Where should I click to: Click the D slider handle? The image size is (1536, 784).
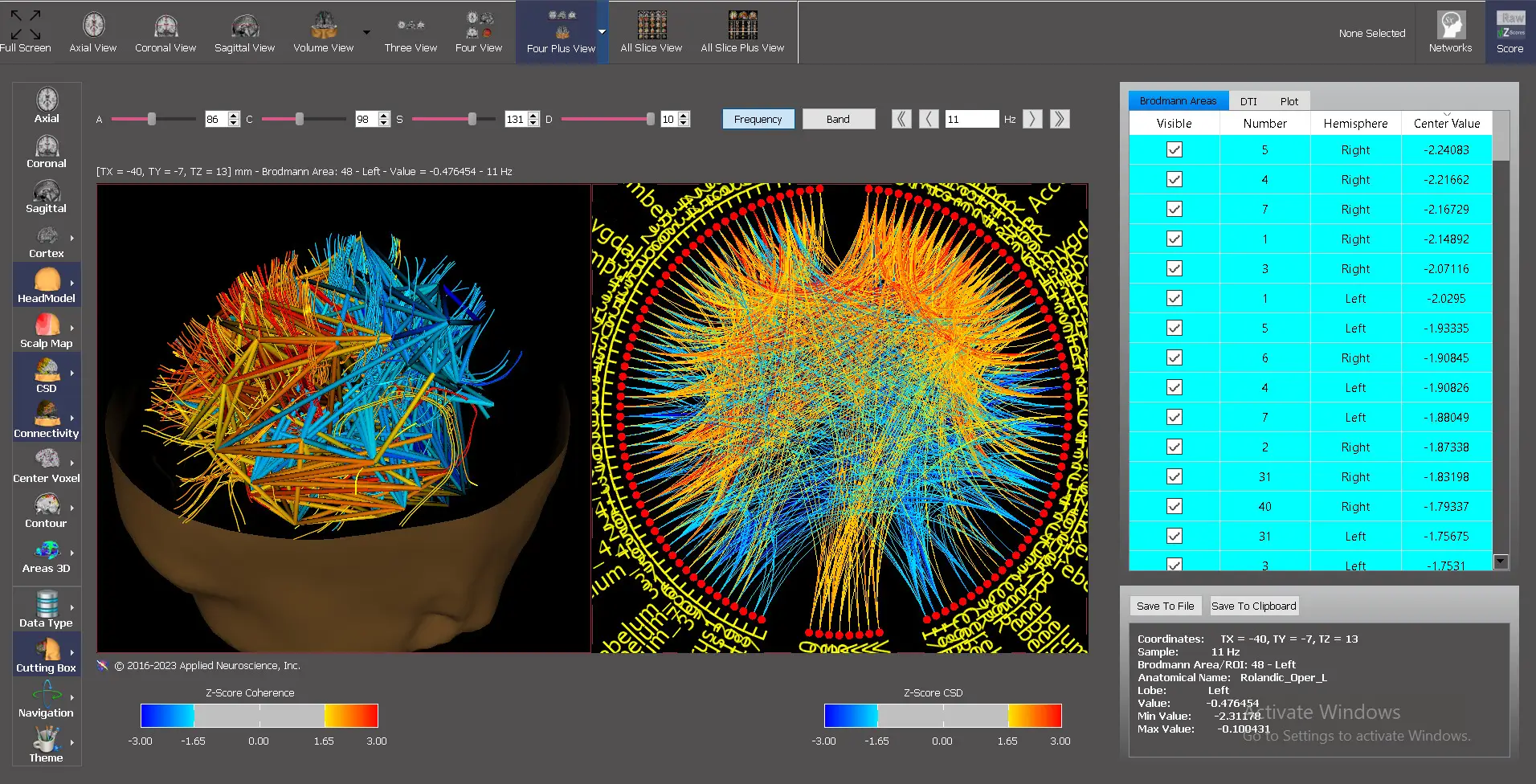[650, 119]
